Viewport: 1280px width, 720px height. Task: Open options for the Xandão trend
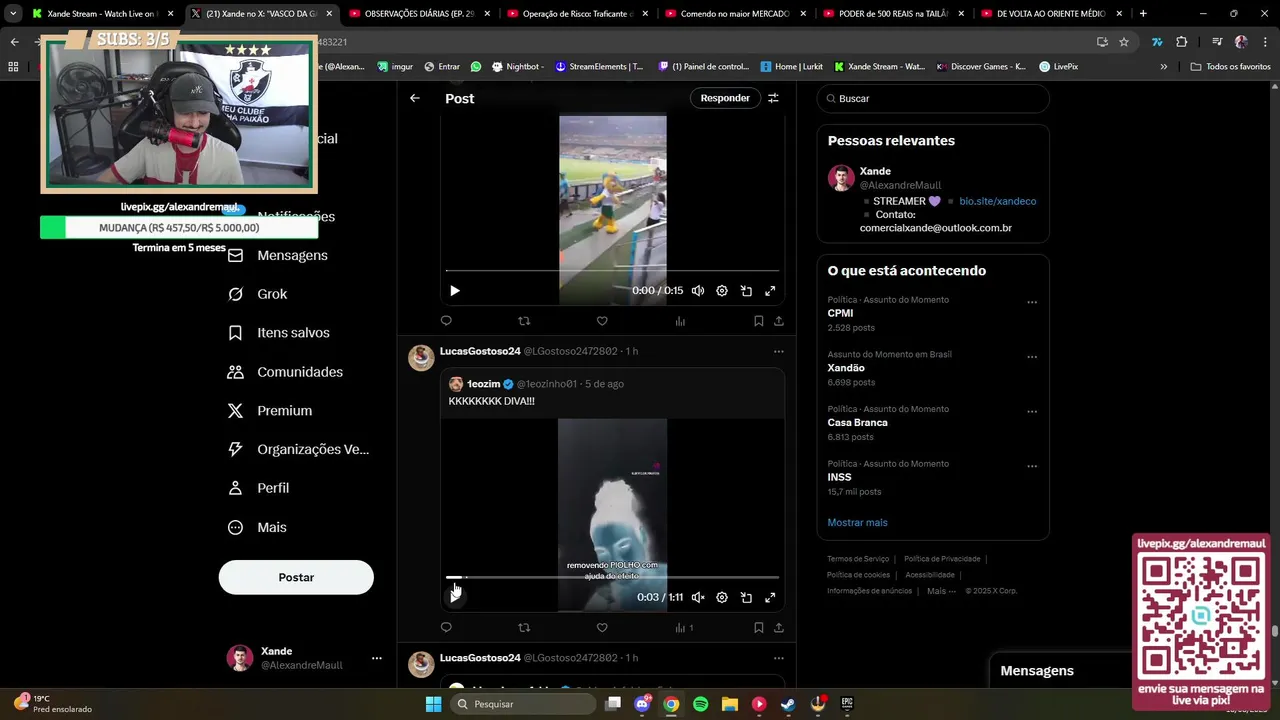coord(1032,357)
